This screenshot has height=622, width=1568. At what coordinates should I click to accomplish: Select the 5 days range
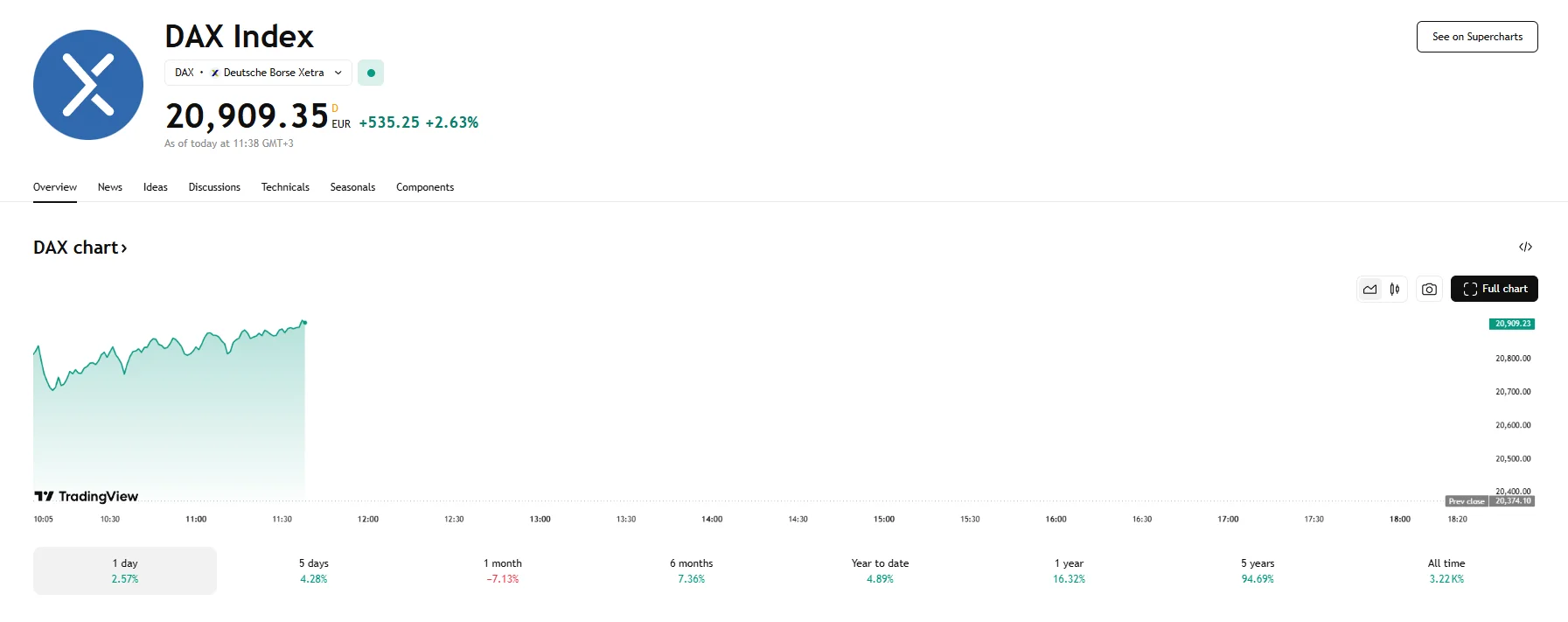point(314,570)
